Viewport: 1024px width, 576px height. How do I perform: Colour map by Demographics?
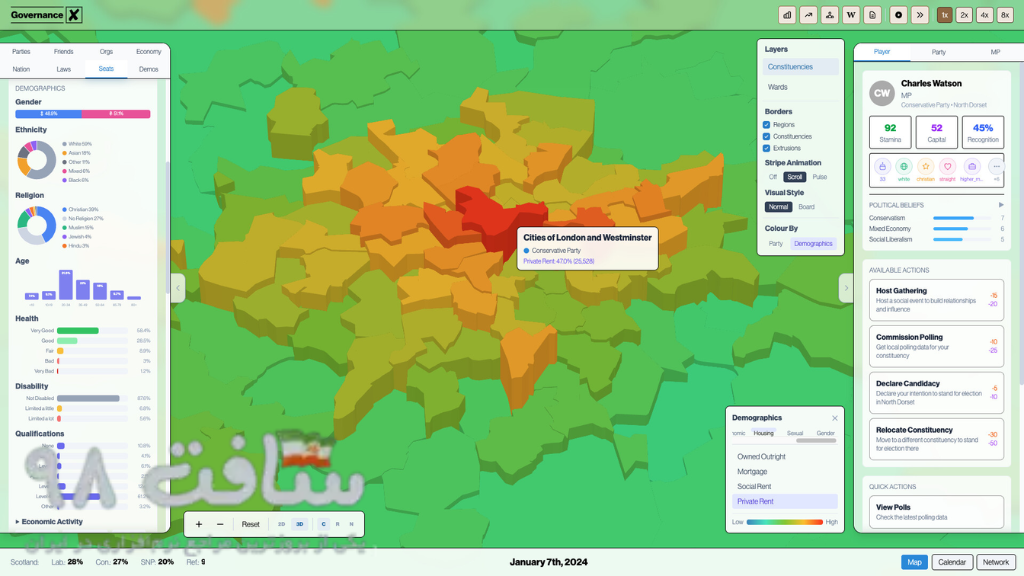click(813, 244)
